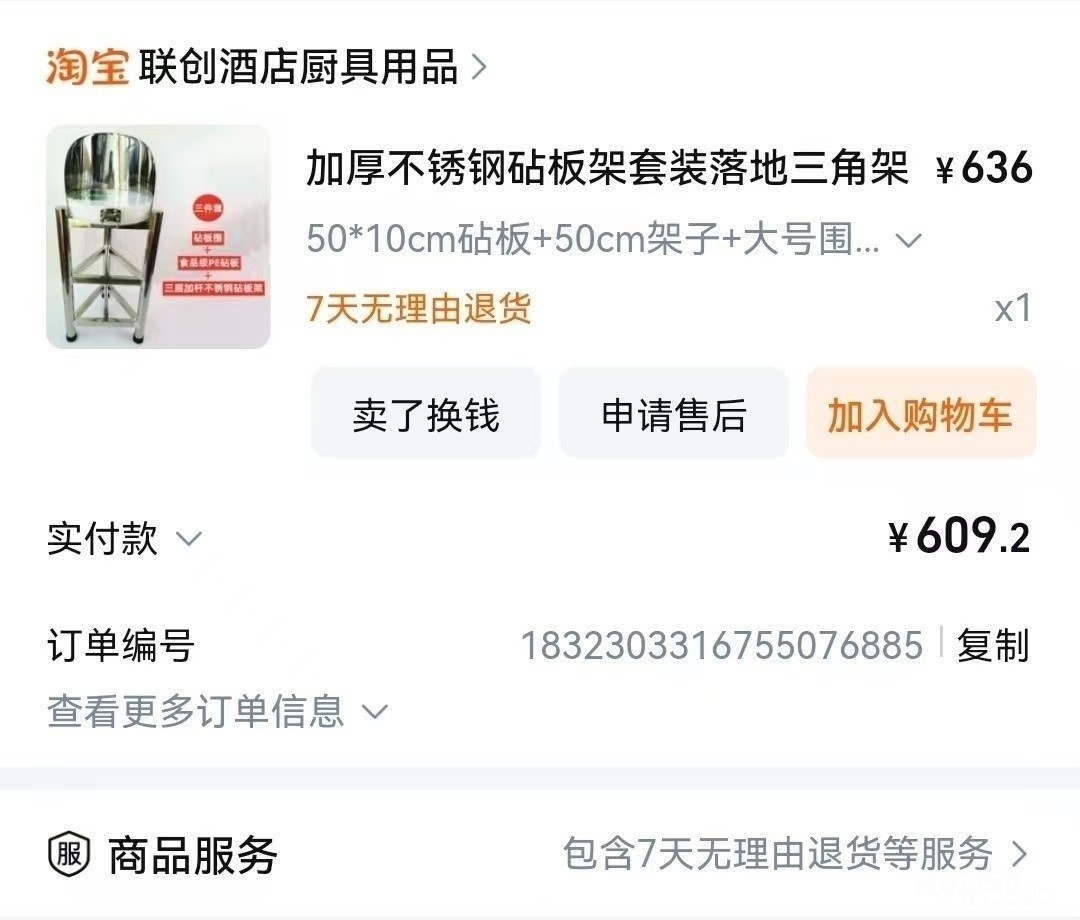
Task: Tap the chevron beside 查看更多订单信息
Action: [x=375, y=711]
